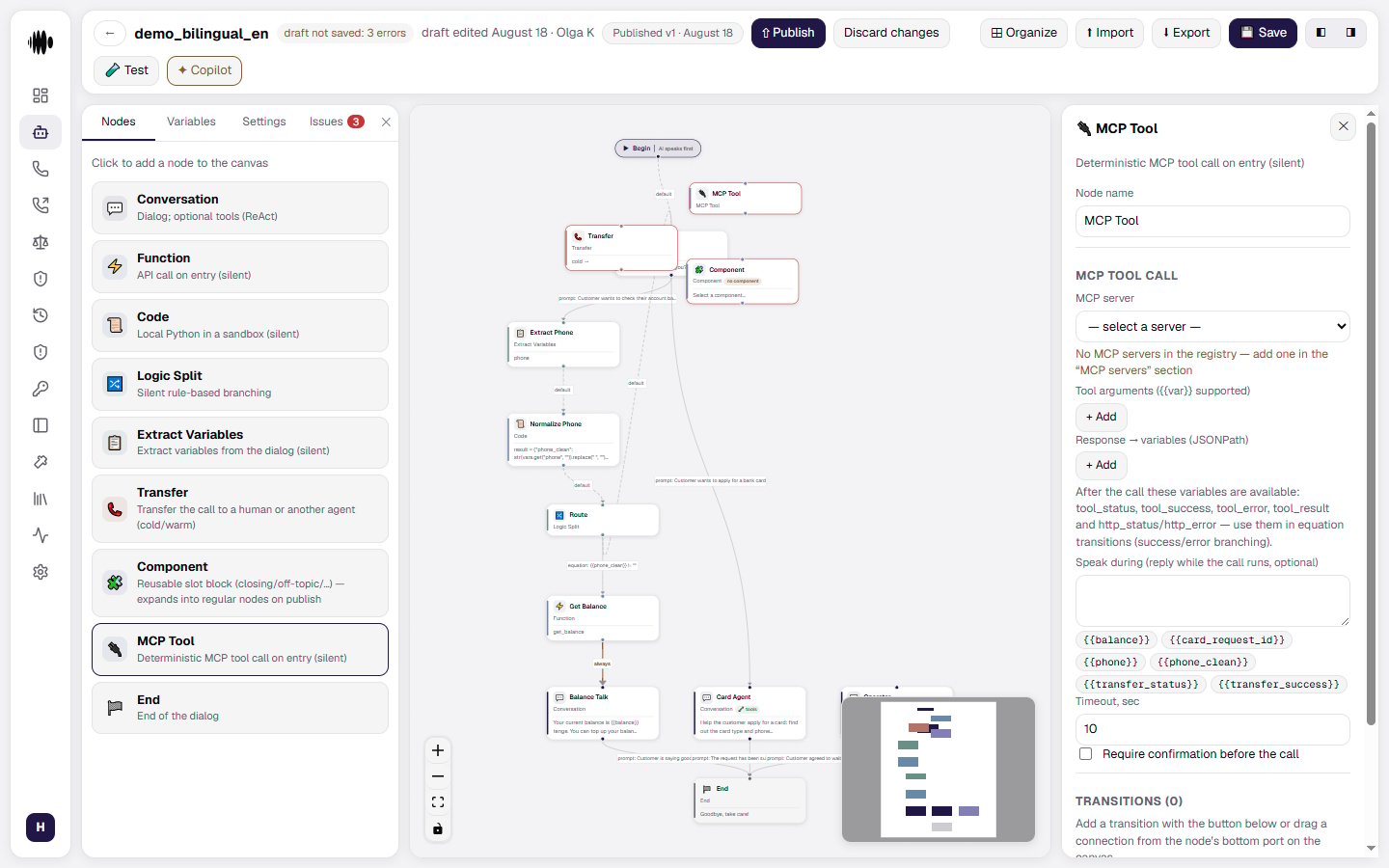
Task: Click the Timeout seconds field
Action: pos(1212,729)
